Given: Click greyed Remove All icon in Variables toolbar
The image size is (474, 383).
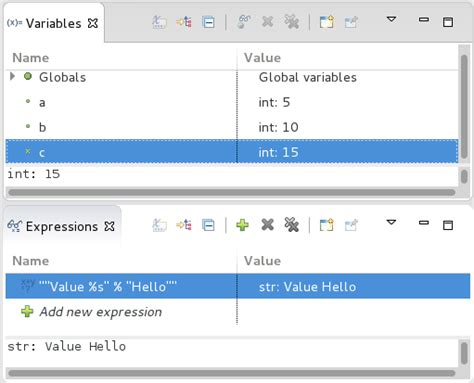Looking at the screenshot, I should coord(292,22).
